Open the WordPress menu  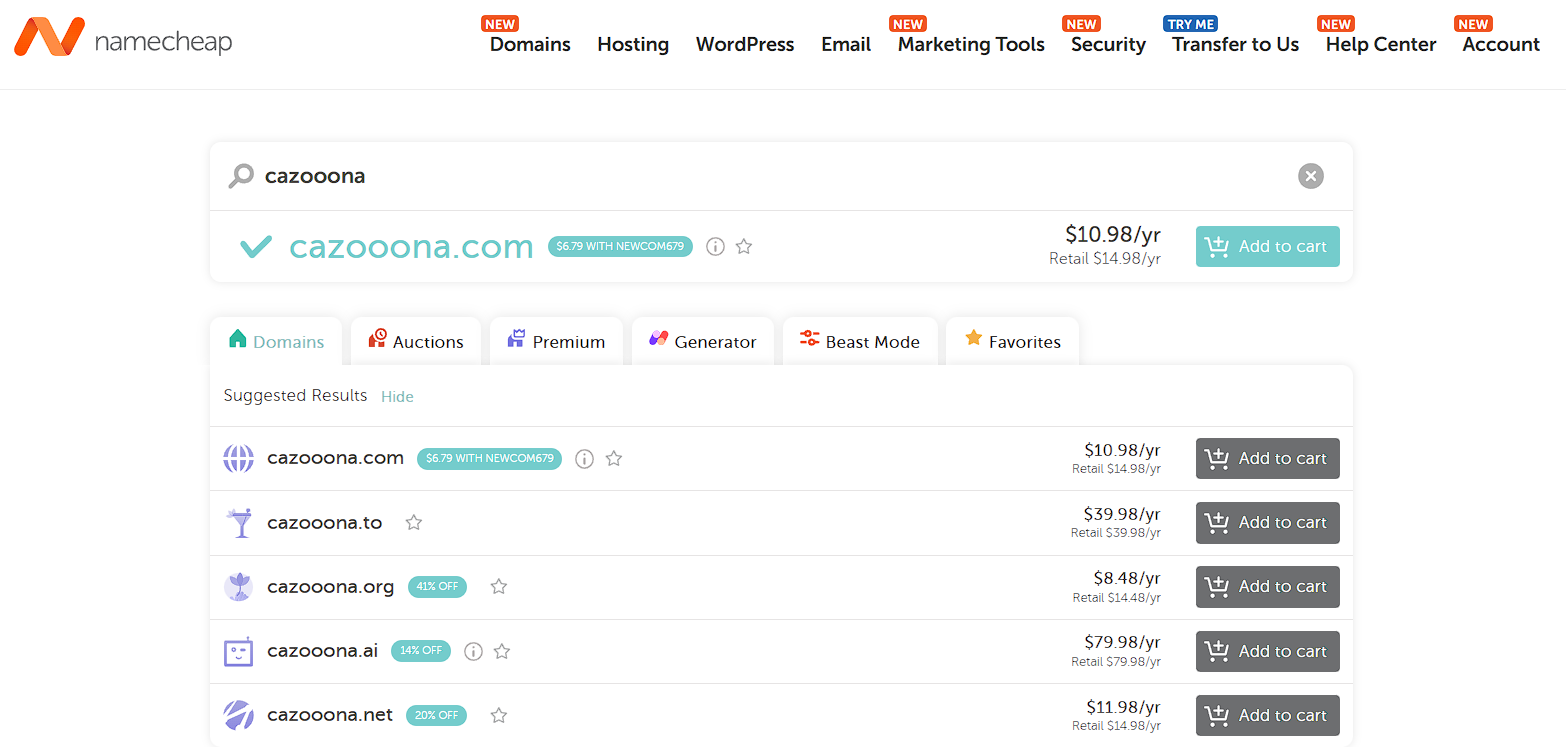[x=745, y=44]
